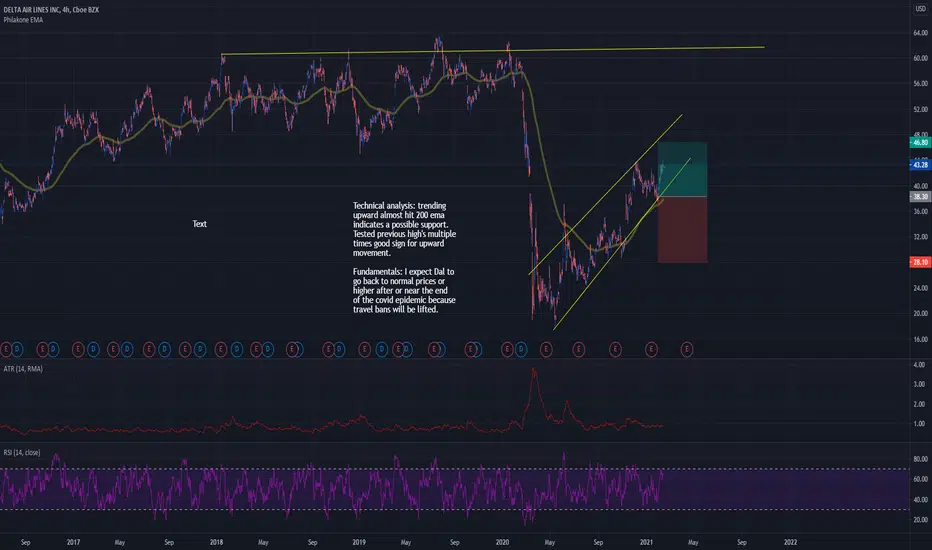Click 2020 on the time axis
Image resolution: width=932 pixels, height=550 pixels.
click(x=502, y=542)
